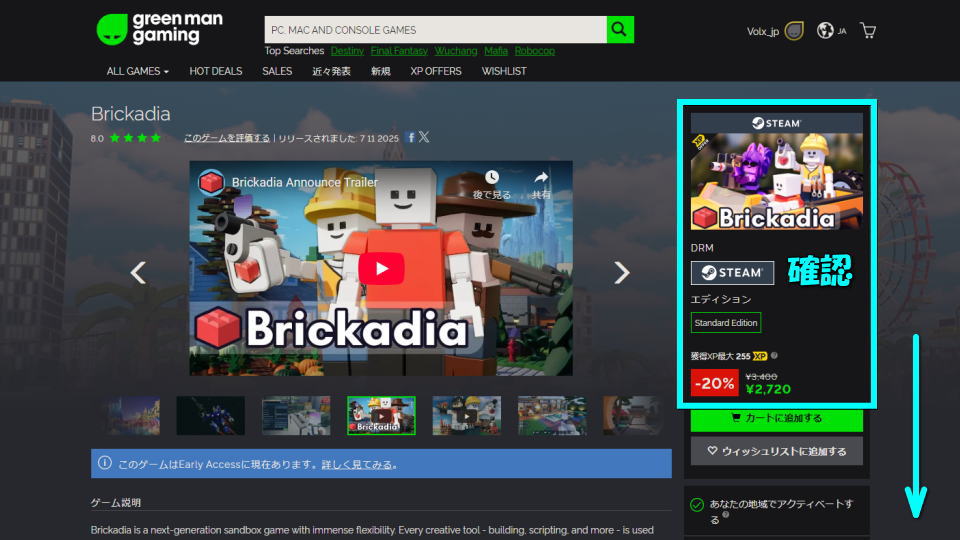This screenshot has width=960, height=540.
Task: Select the Steam DRM option
Action: pos(732,272)
